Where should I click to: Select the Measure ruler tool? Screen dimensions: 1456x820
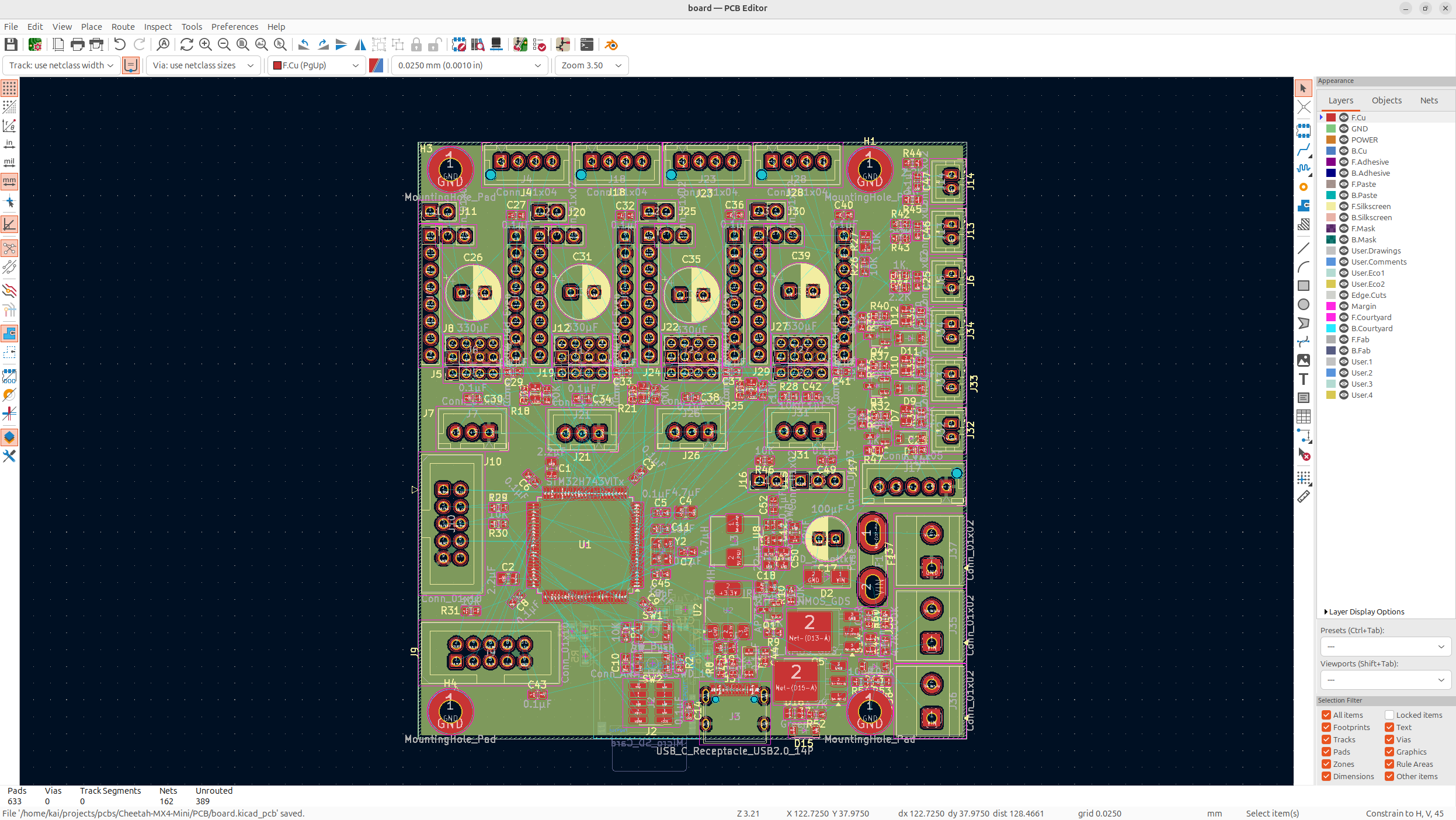(1304, 497)
